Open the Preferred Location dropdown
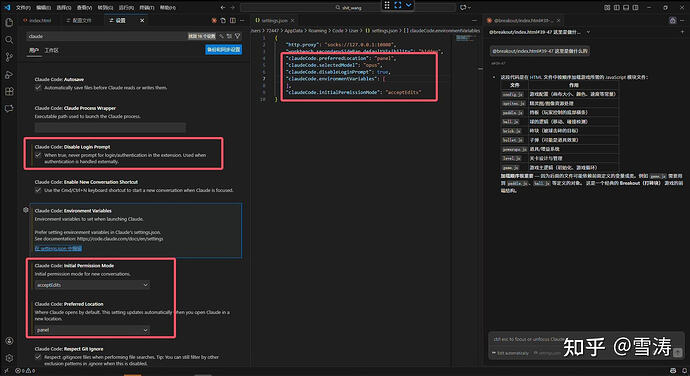 pos(92,330)
